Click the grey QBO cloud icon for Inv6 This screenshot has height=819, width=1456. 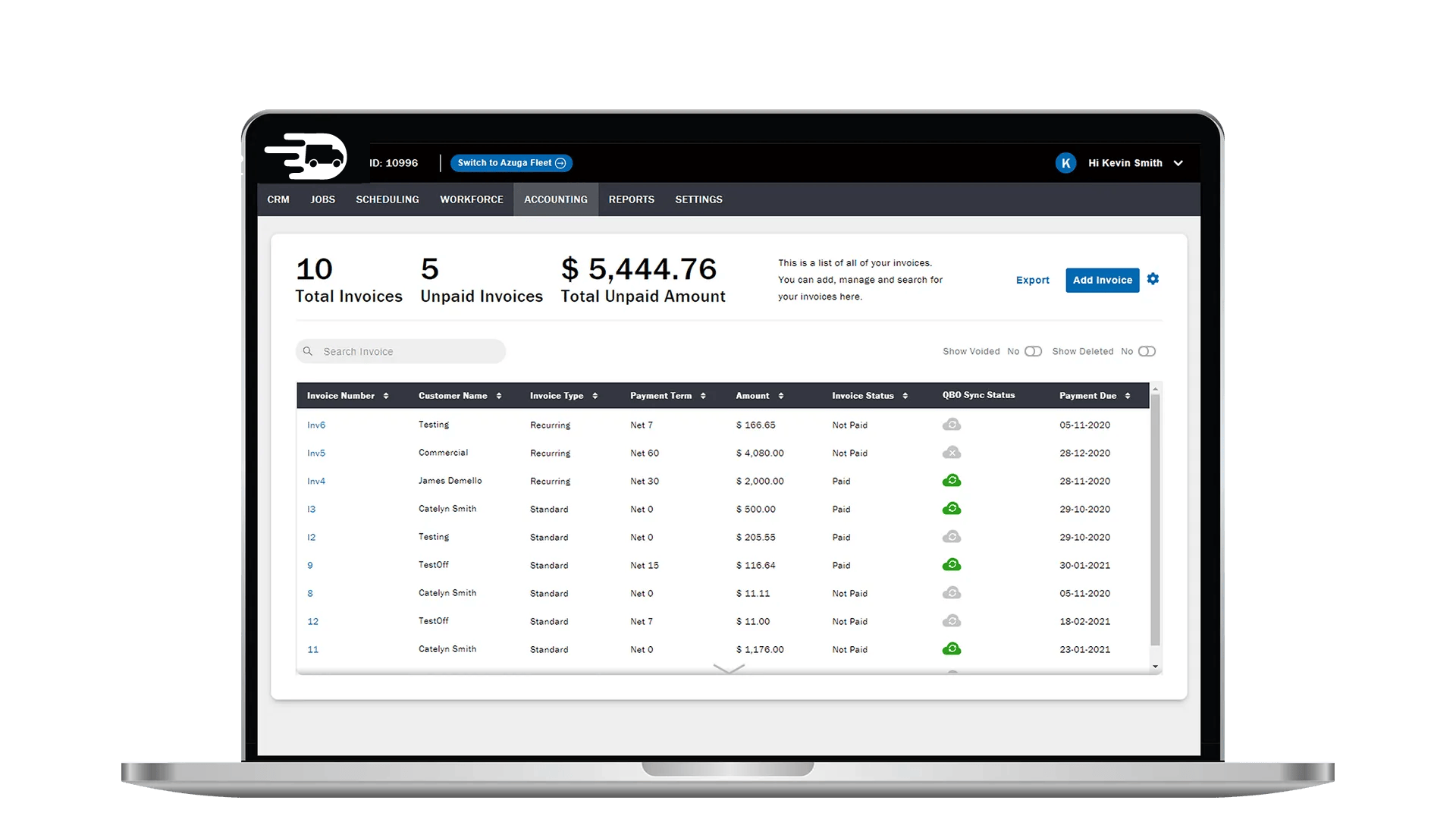point(952,425)
